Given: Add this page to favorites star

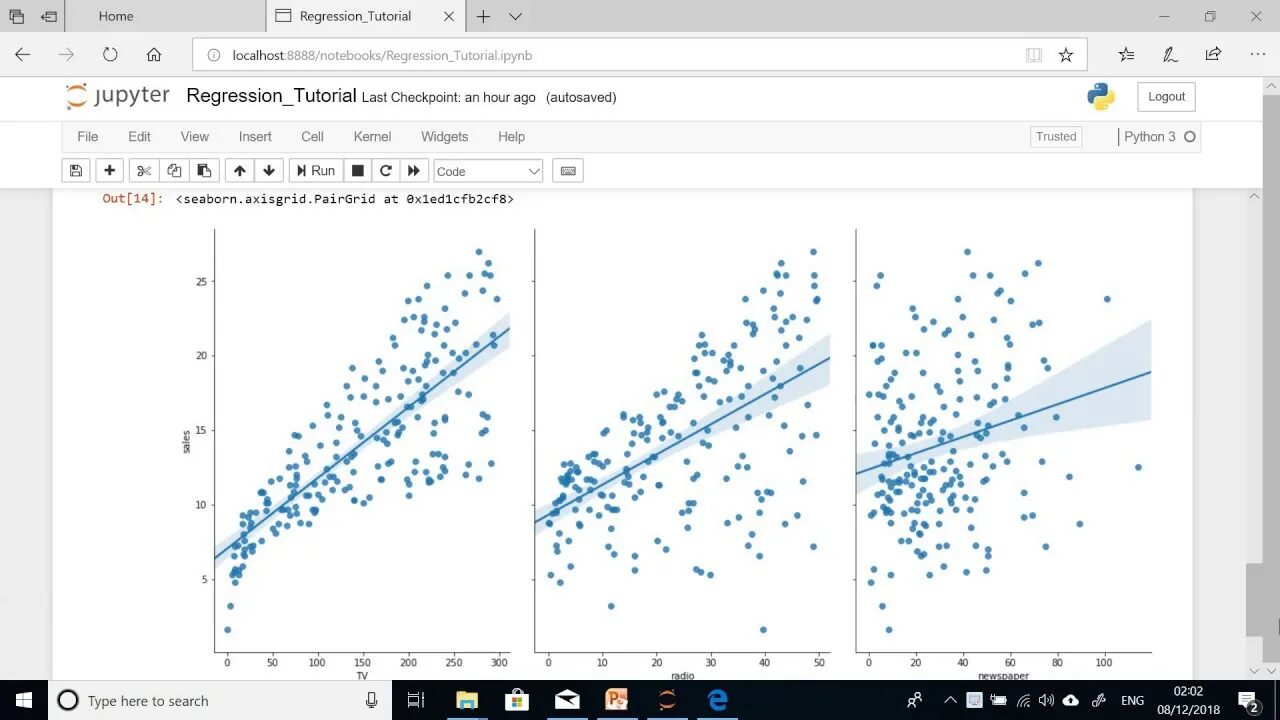Looking at the screenshot, I should (1066, 55).
